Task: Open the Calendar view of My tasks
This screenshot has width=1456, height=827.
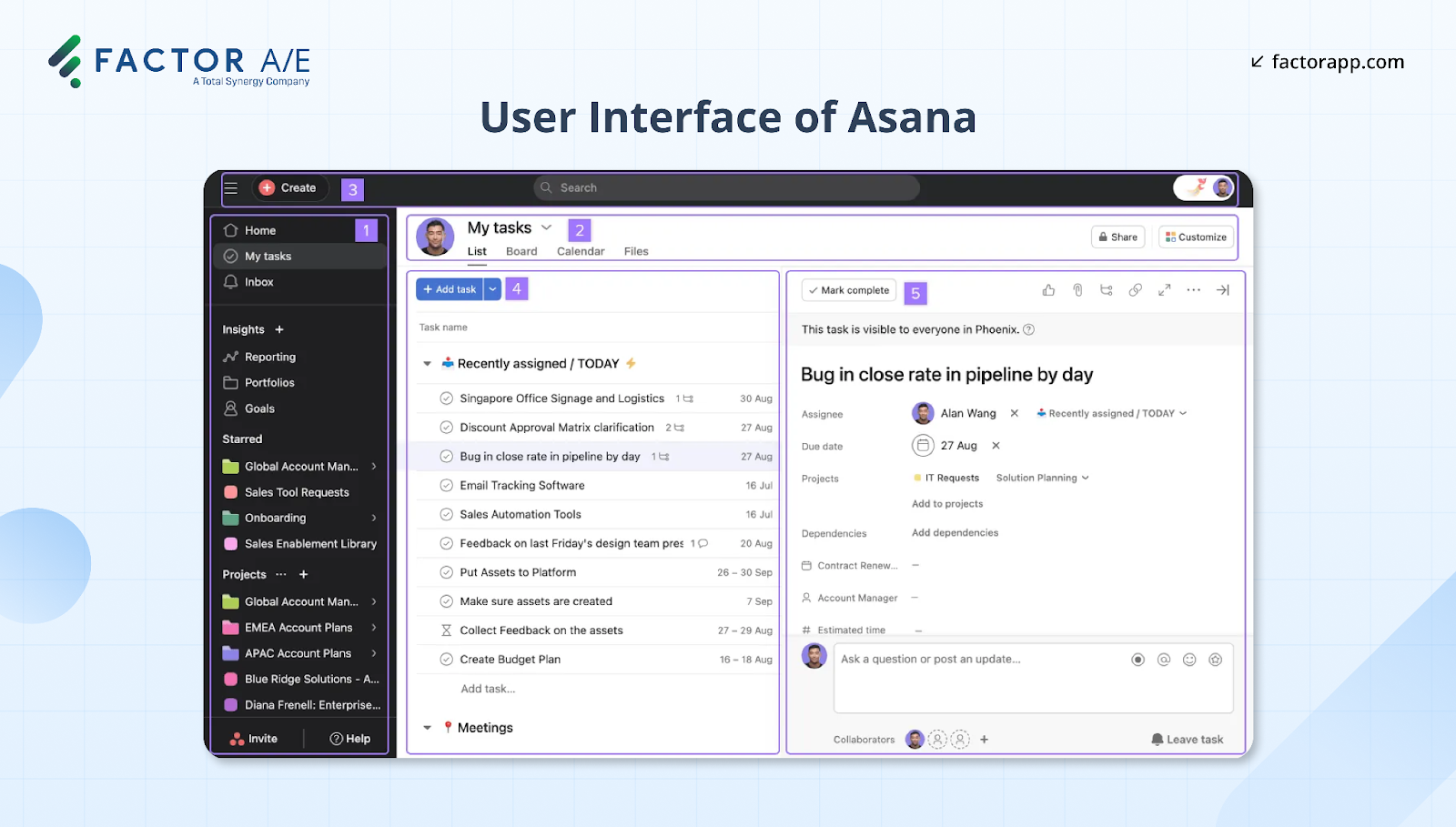Action: 580,251
